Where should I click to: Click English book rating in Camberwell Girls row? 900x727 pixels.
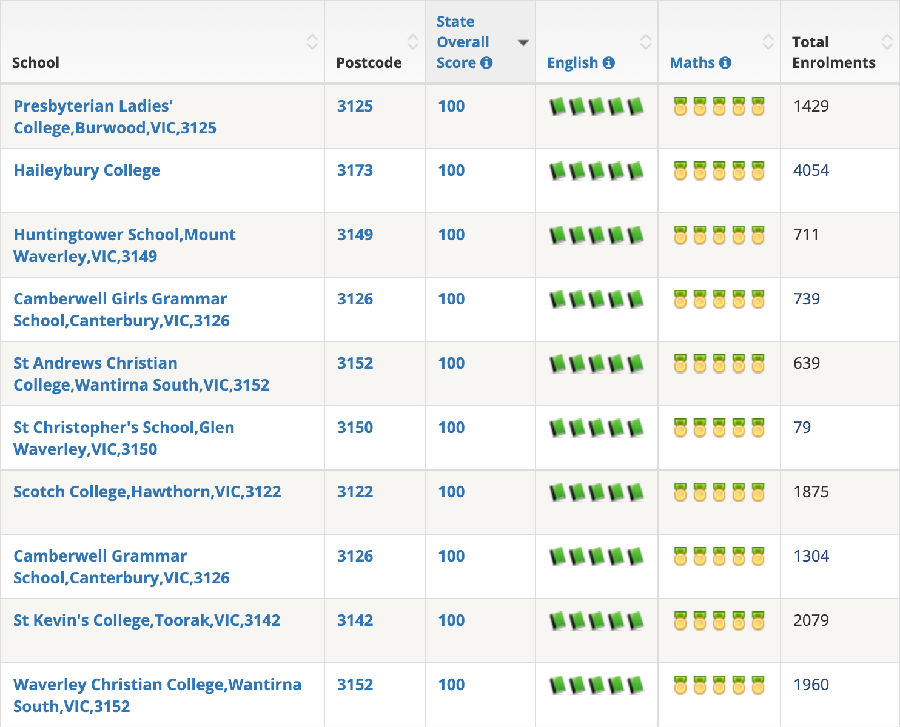pos(596,299)
